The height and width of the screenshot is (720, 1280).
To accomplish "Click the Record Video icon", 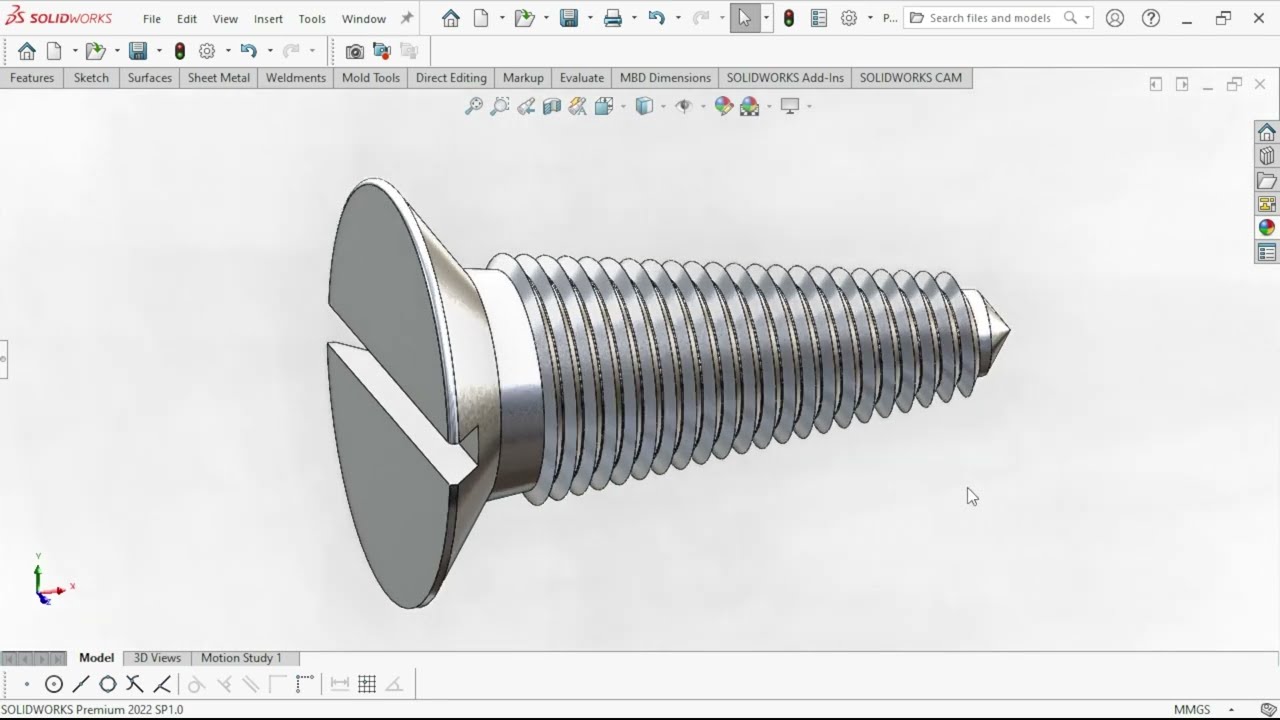I will (x=381, y=51).
